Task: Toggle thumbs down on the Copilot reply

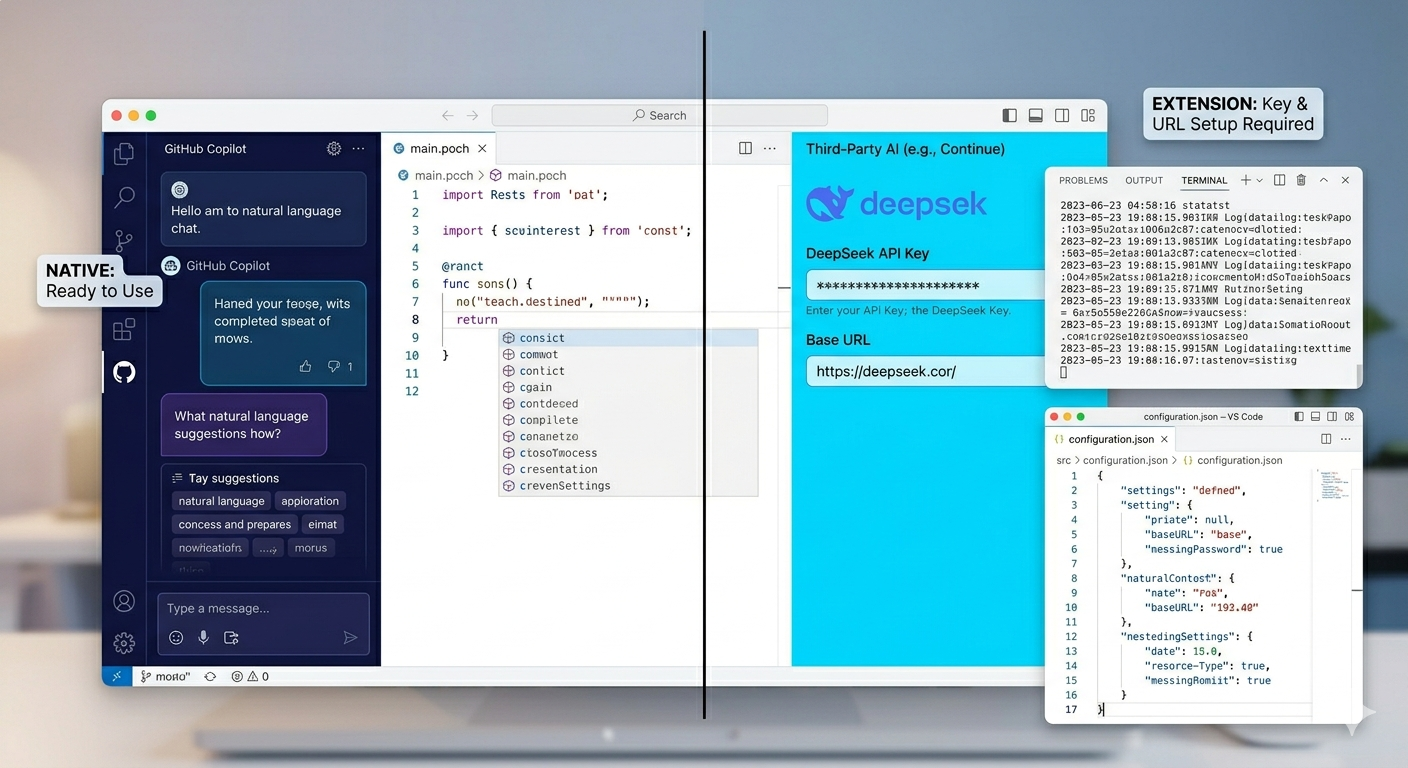Action: [333, 367]
